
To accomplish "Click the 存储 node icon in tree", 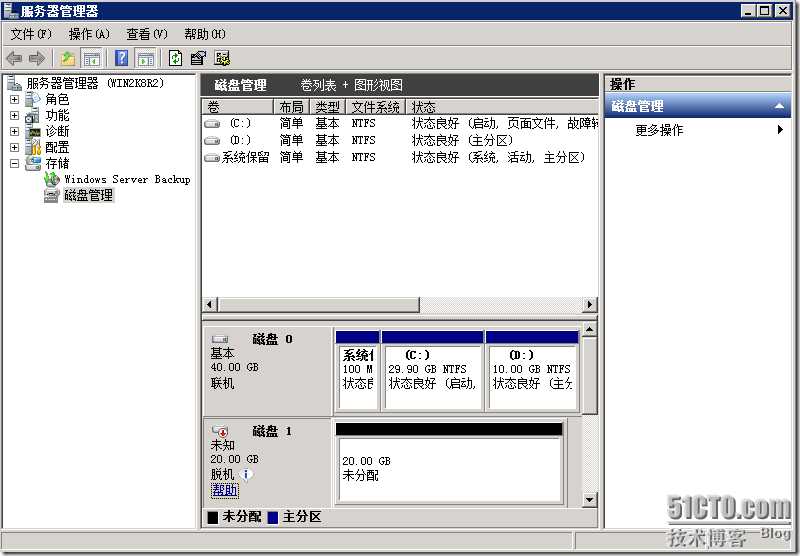I will click(x=33, y=163).
